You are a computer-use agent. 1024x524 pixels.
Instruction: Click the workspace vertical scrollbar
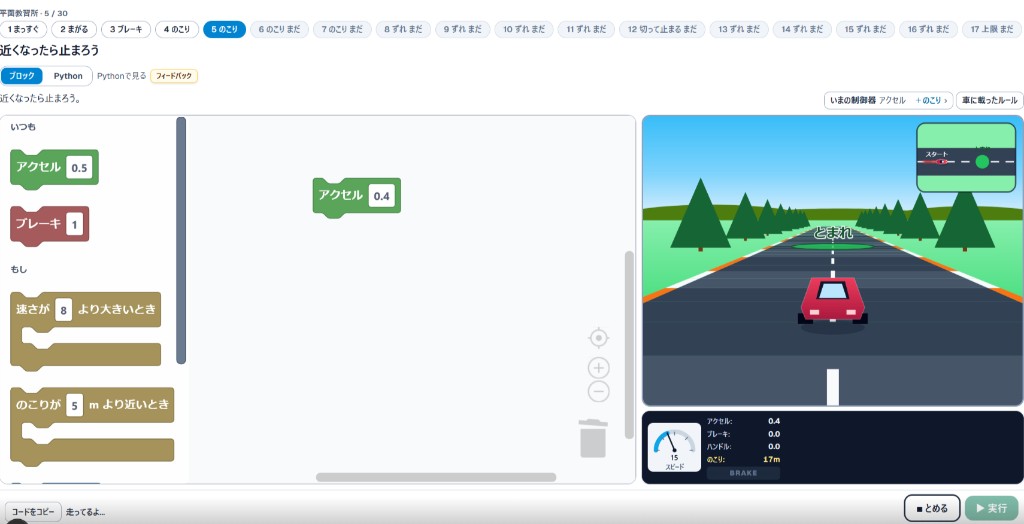click(x=629, y=344)
